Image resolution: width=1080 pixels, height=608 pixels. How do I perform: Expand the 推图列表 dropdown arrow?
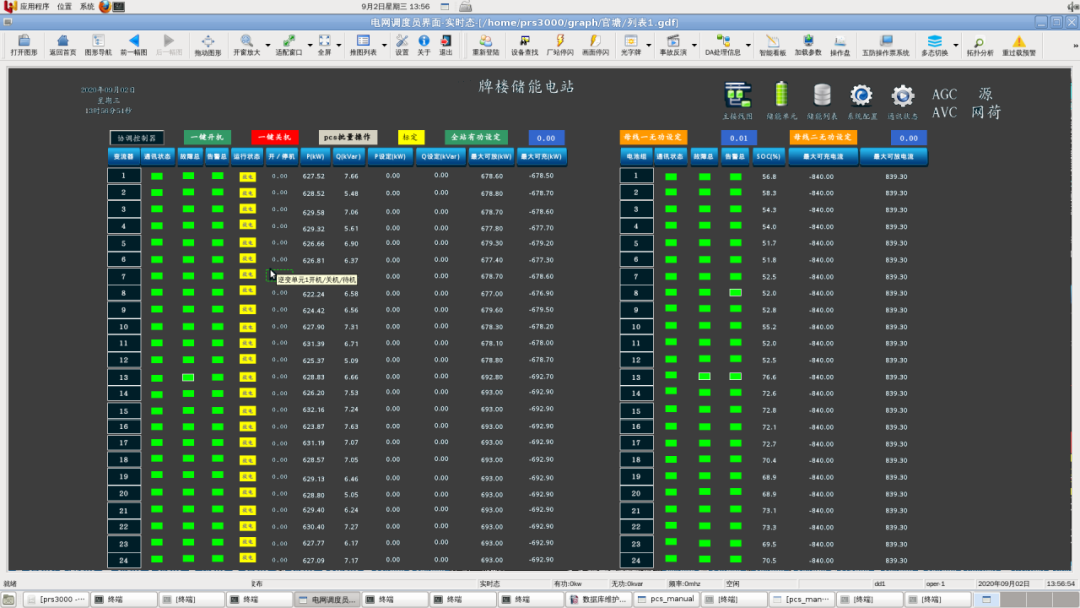point(383,44)
